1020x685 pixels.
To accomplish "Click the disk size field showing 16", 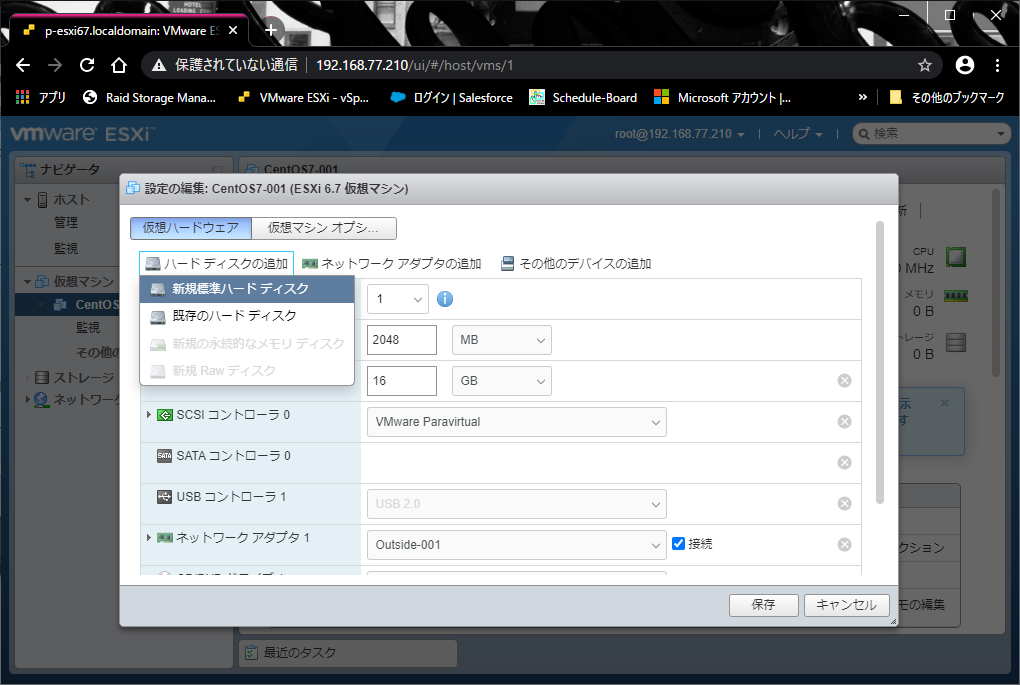I will click(x=402, y=381).
